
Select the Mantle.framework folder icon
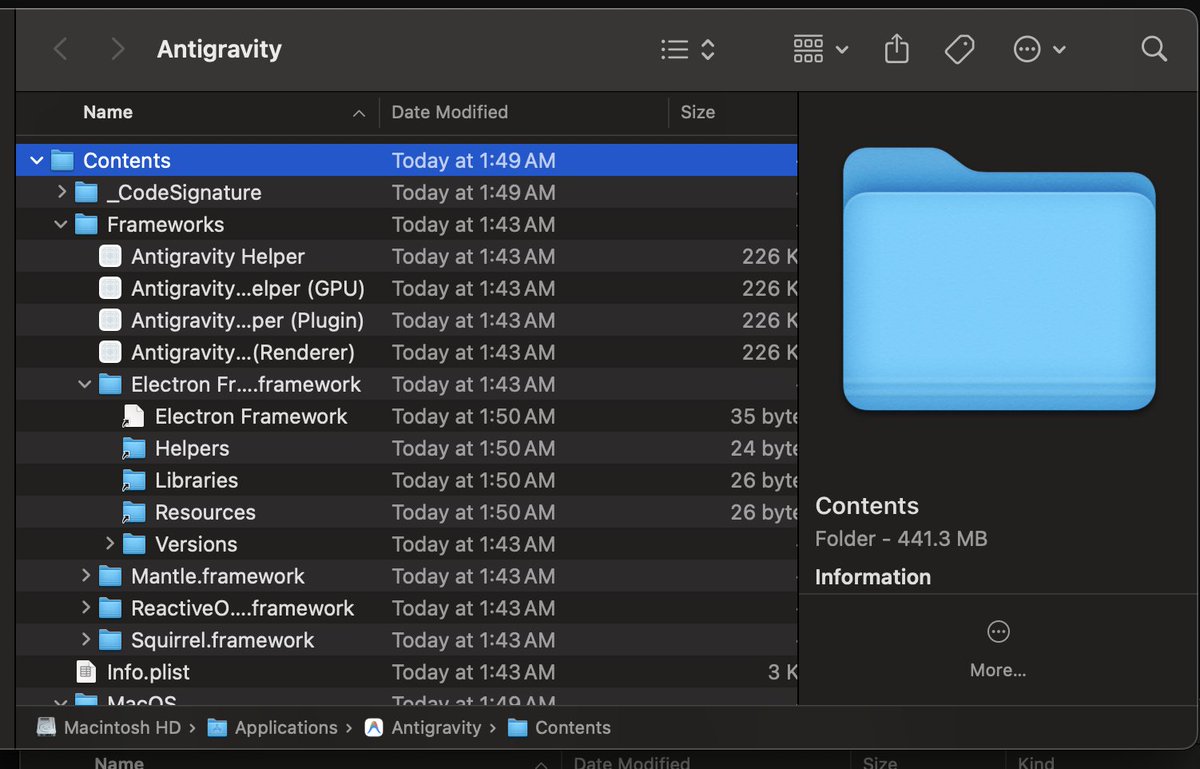tap(110, 576)
